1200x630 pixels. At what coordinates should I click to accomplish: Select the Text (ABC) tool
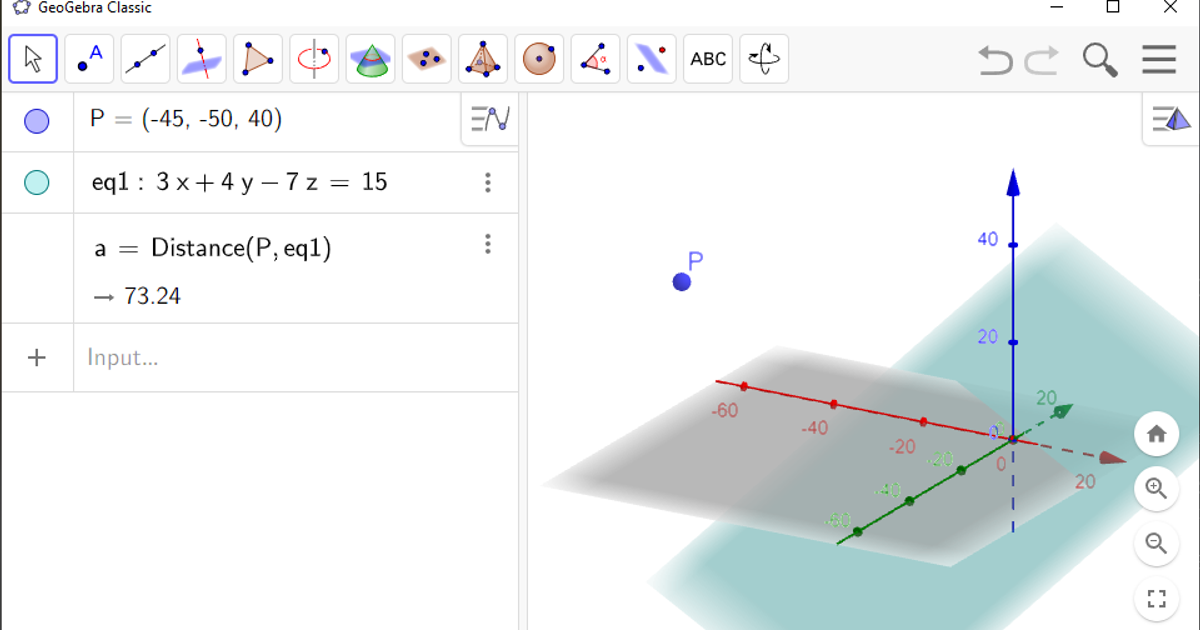[x=708, y=59]
